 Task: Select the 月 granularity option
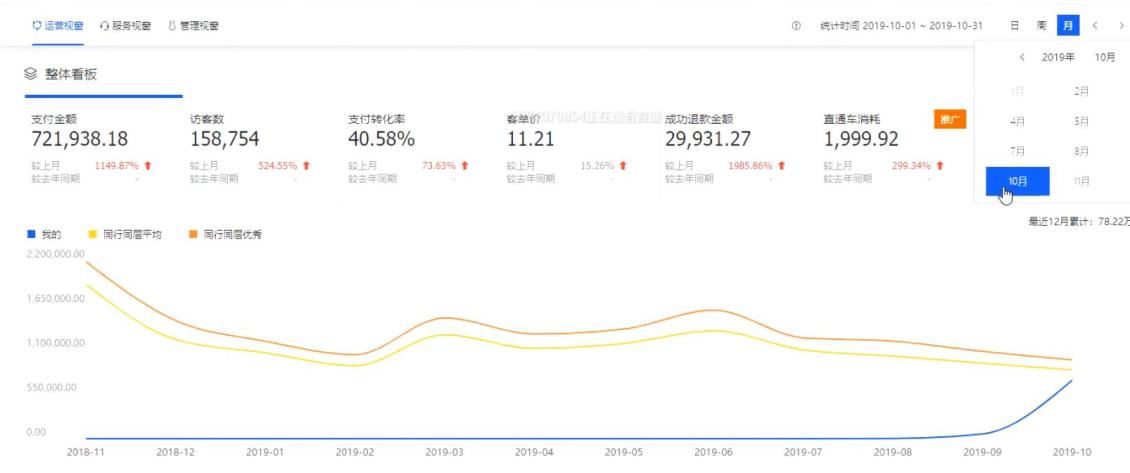click(1068, 26)
